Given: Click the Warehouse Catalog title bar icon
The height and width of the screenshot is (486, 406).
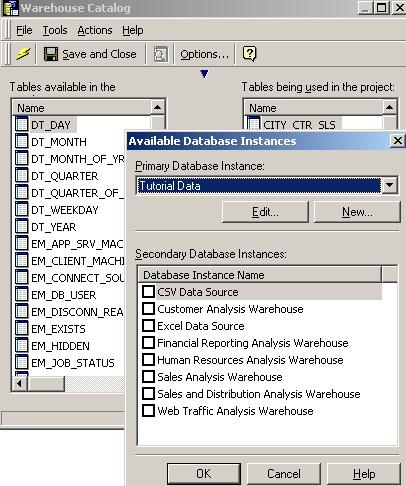Looking at the screenshot, I should (x=10, y=8).
